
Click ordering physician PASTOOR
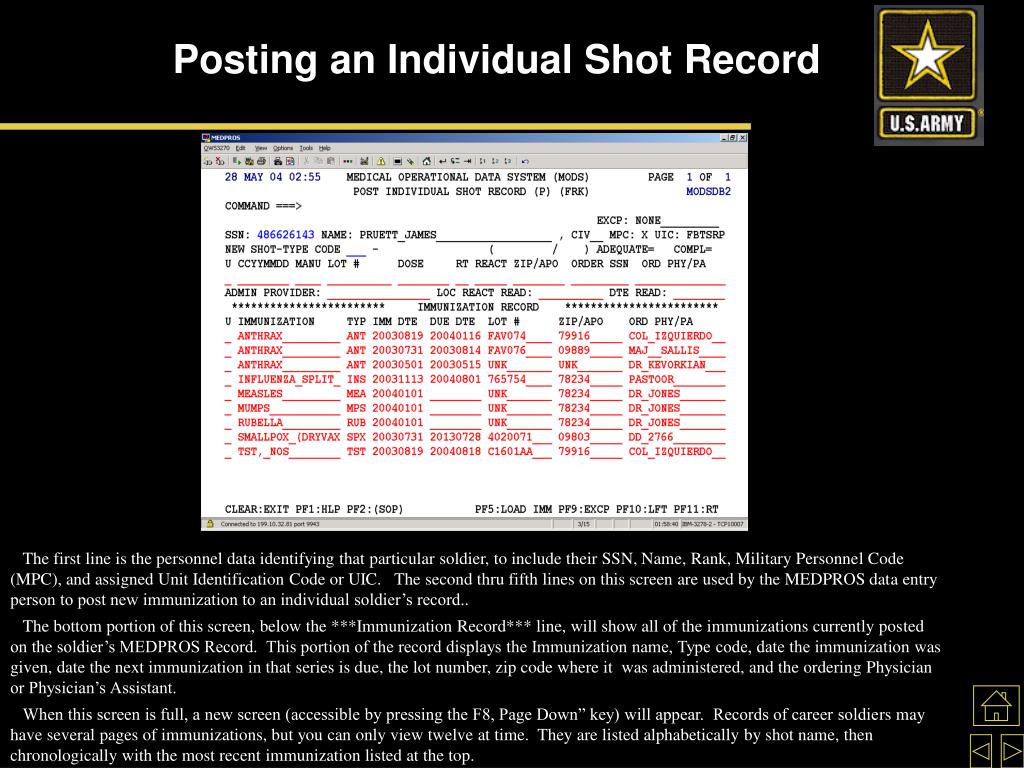pyautogui.click(x=651, y=379)
